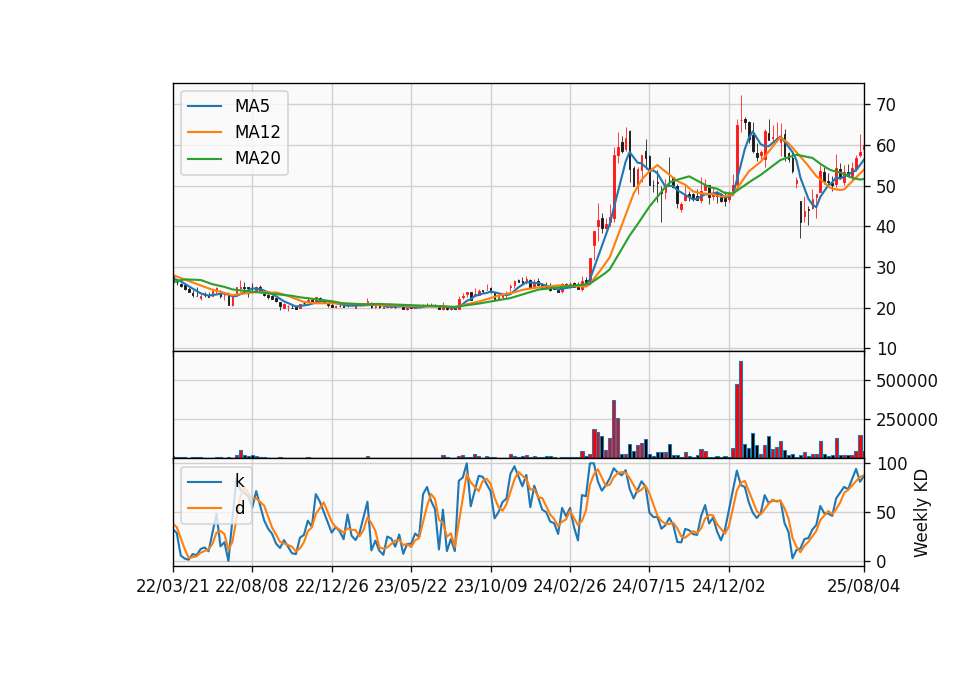Viewport: 960px width, 690px height.
Task: Click the Weekly KD axis label
Action: pyautogui.click(x=920, y=513)
